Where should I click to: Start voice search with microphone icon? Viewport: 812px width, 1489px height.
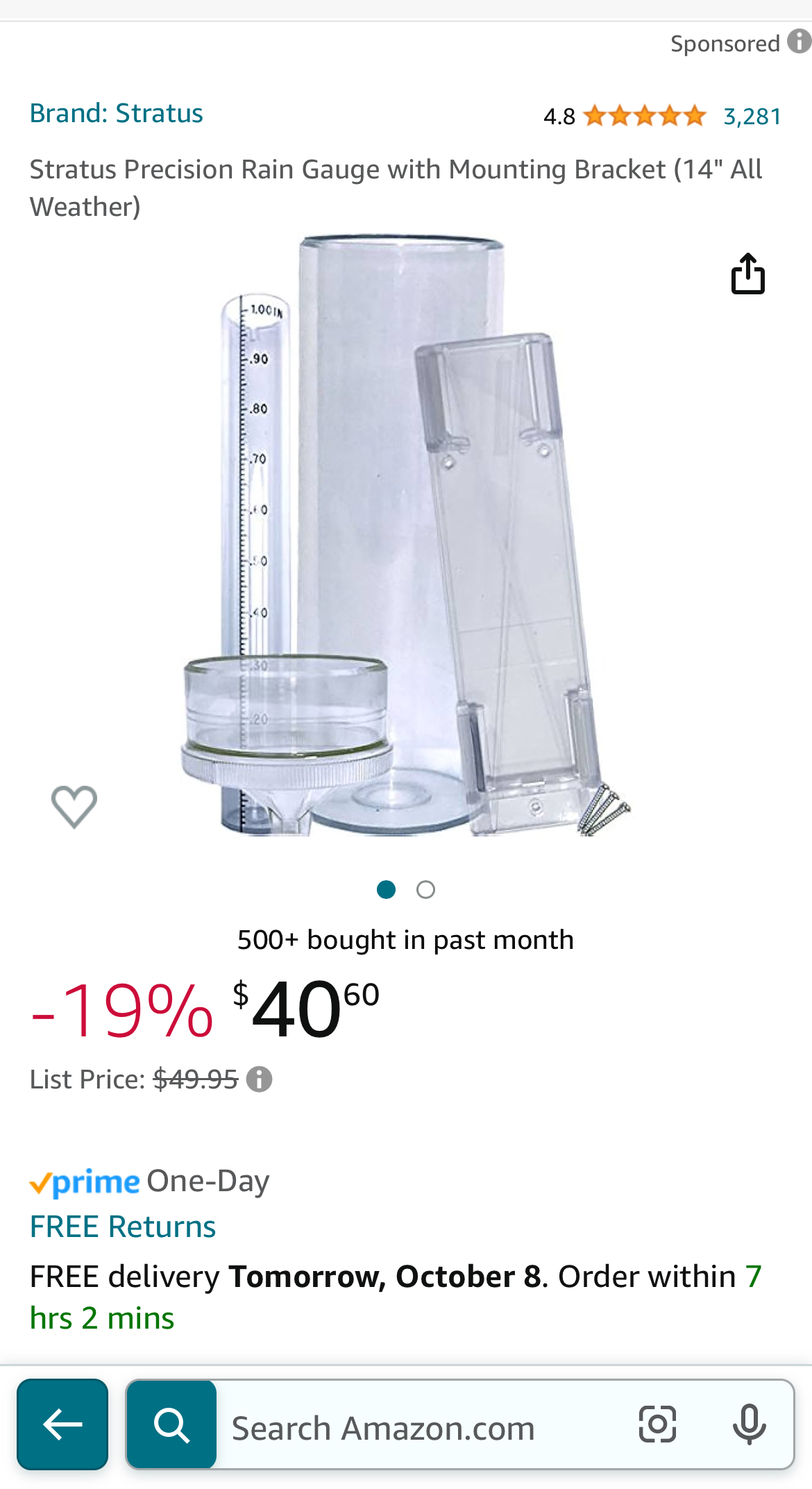750,1424
